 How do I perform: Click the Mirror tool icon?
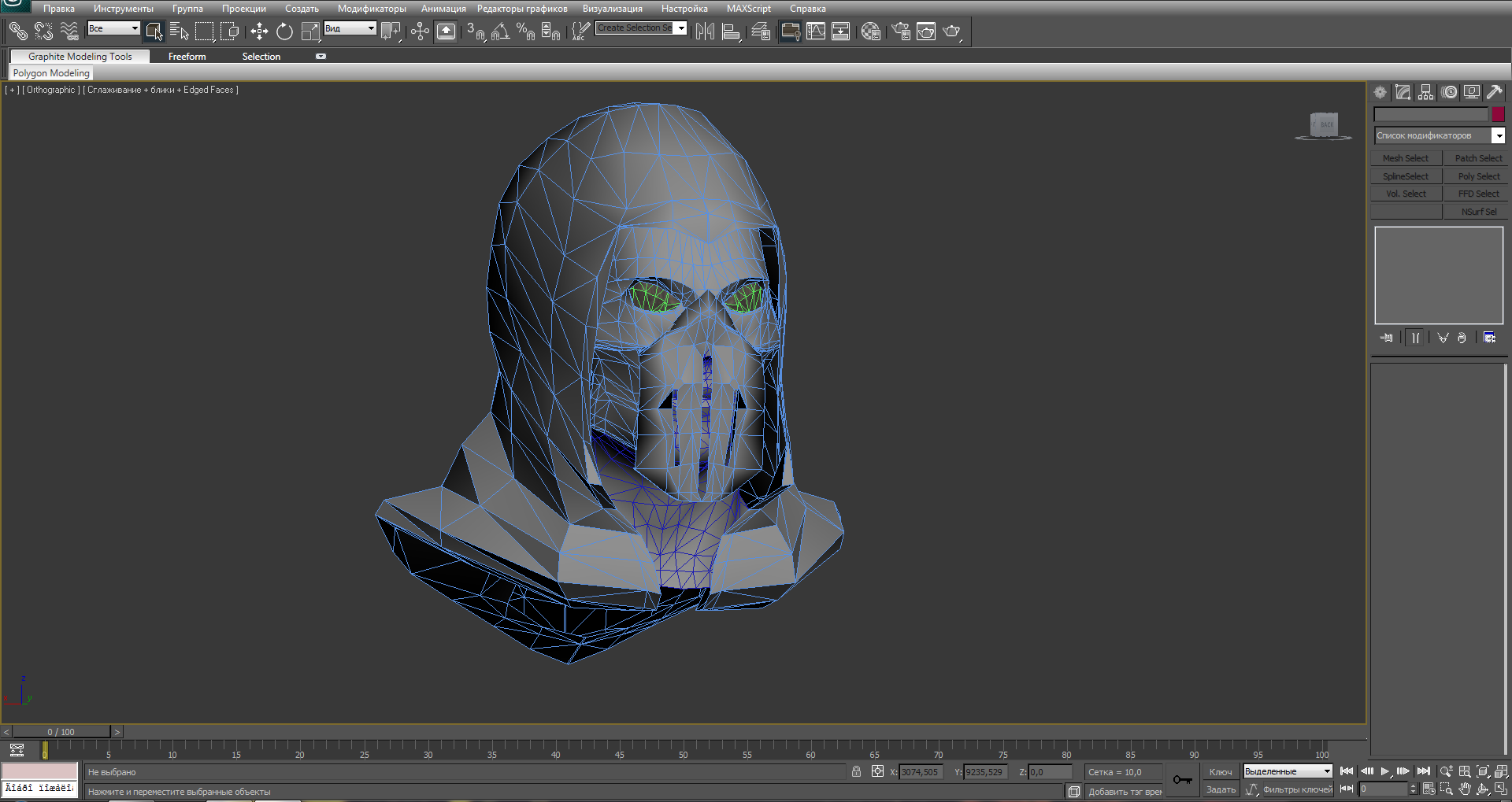tap(705, 31)
